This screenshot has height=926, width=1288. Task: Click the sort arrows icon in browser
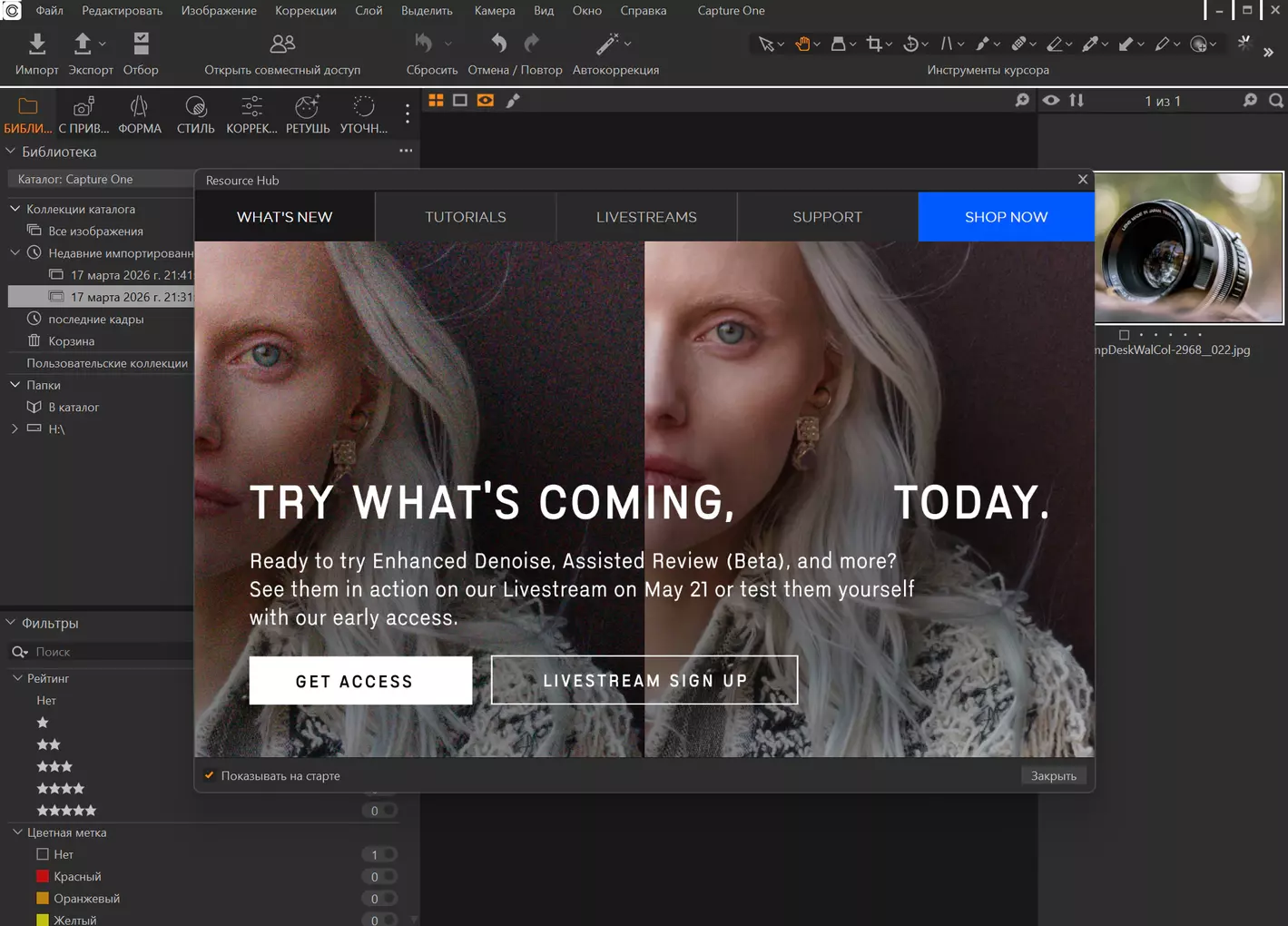(x=1077, y=100)
